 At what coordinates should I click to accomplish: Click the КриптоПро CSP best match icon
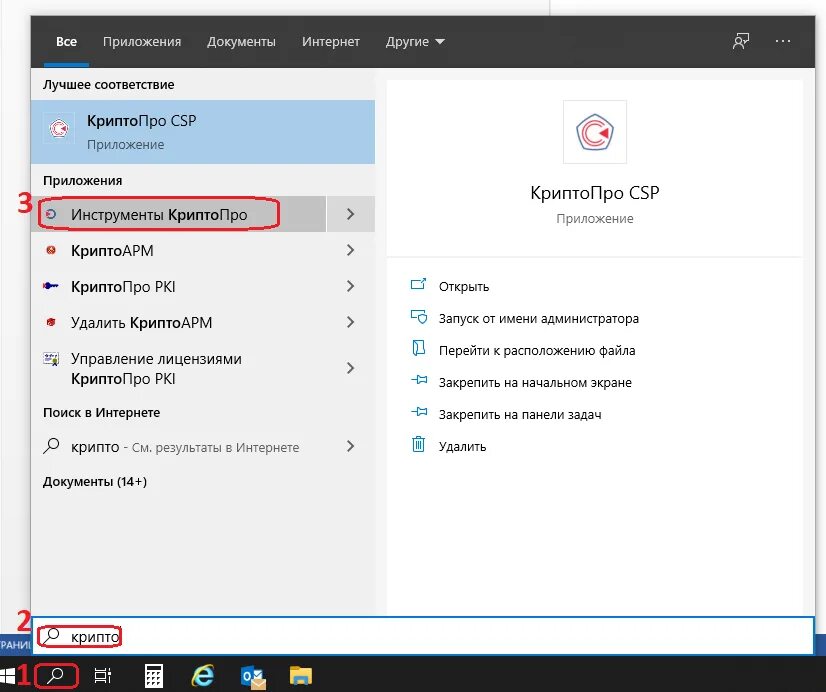tap(59, 128)
